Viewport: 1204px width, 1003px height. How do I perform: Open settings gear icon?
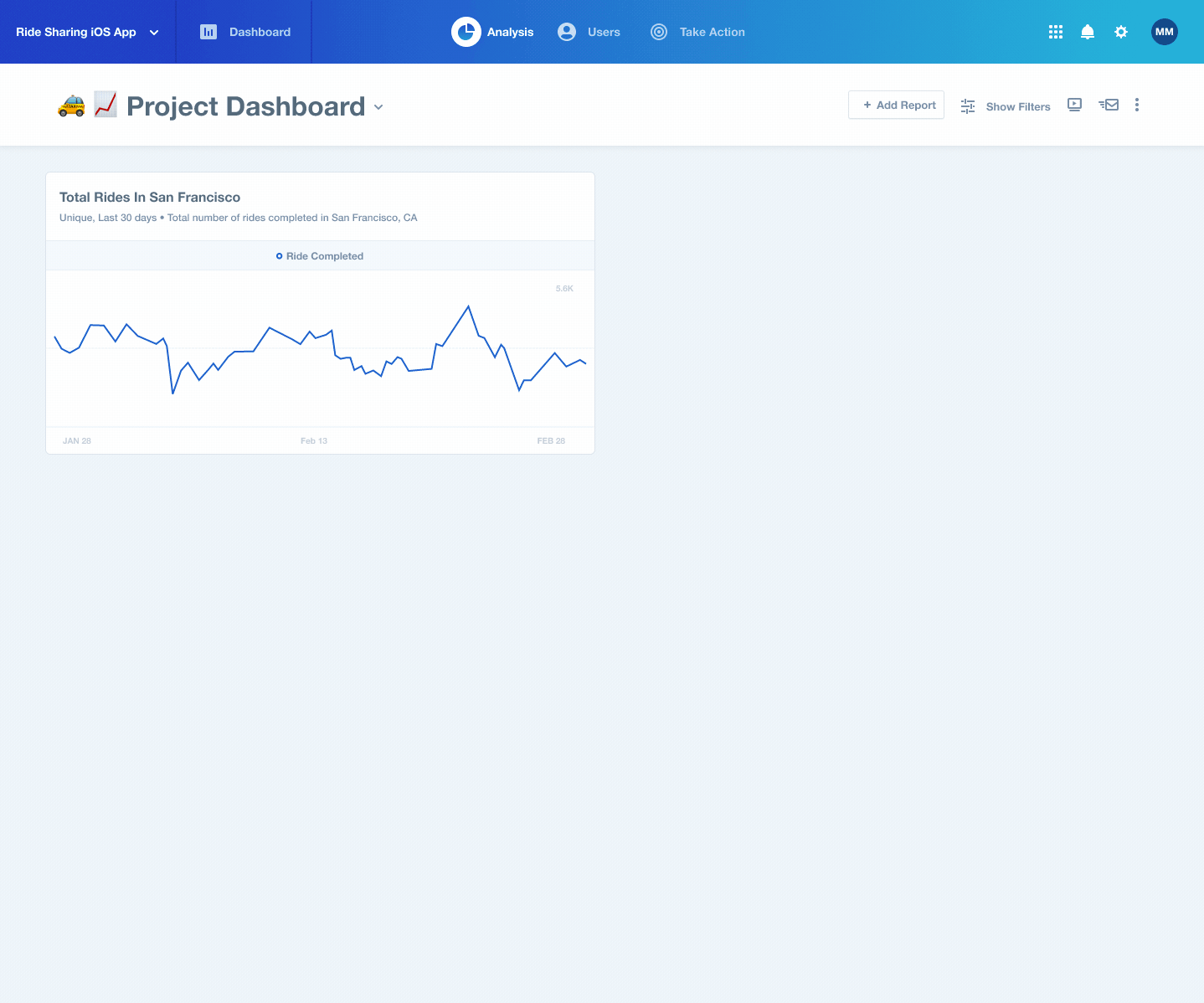[1121, 32]
